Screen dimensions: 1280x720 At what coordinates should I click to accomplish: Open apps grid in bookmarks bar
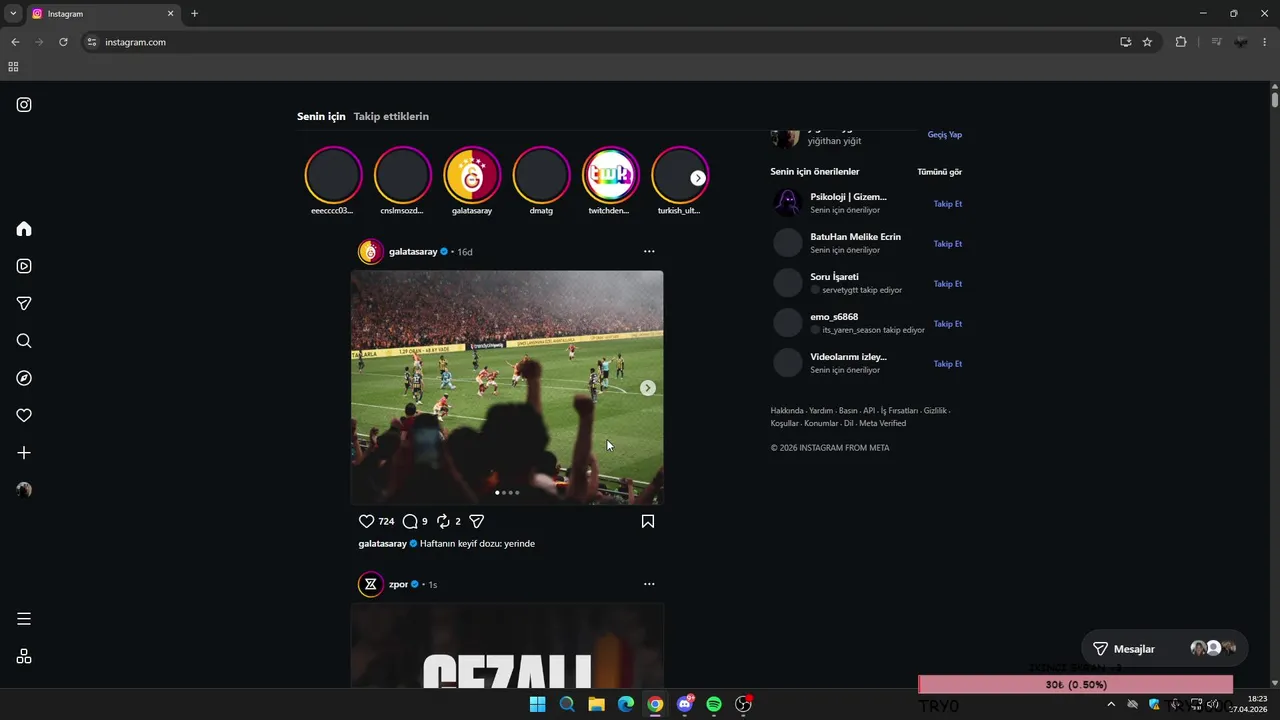pos(13,67)
